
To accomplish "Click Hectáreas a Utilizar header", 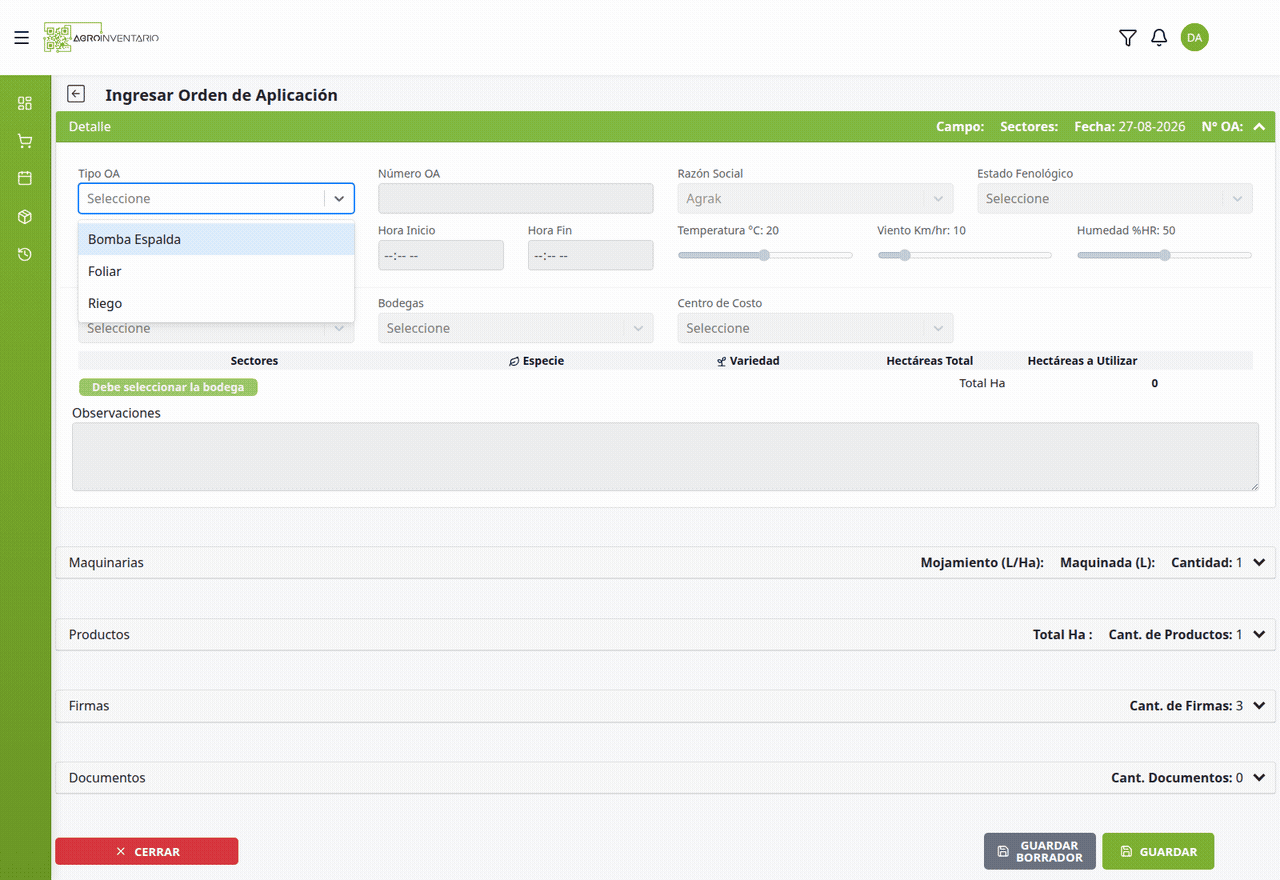I will point(1082,361).
